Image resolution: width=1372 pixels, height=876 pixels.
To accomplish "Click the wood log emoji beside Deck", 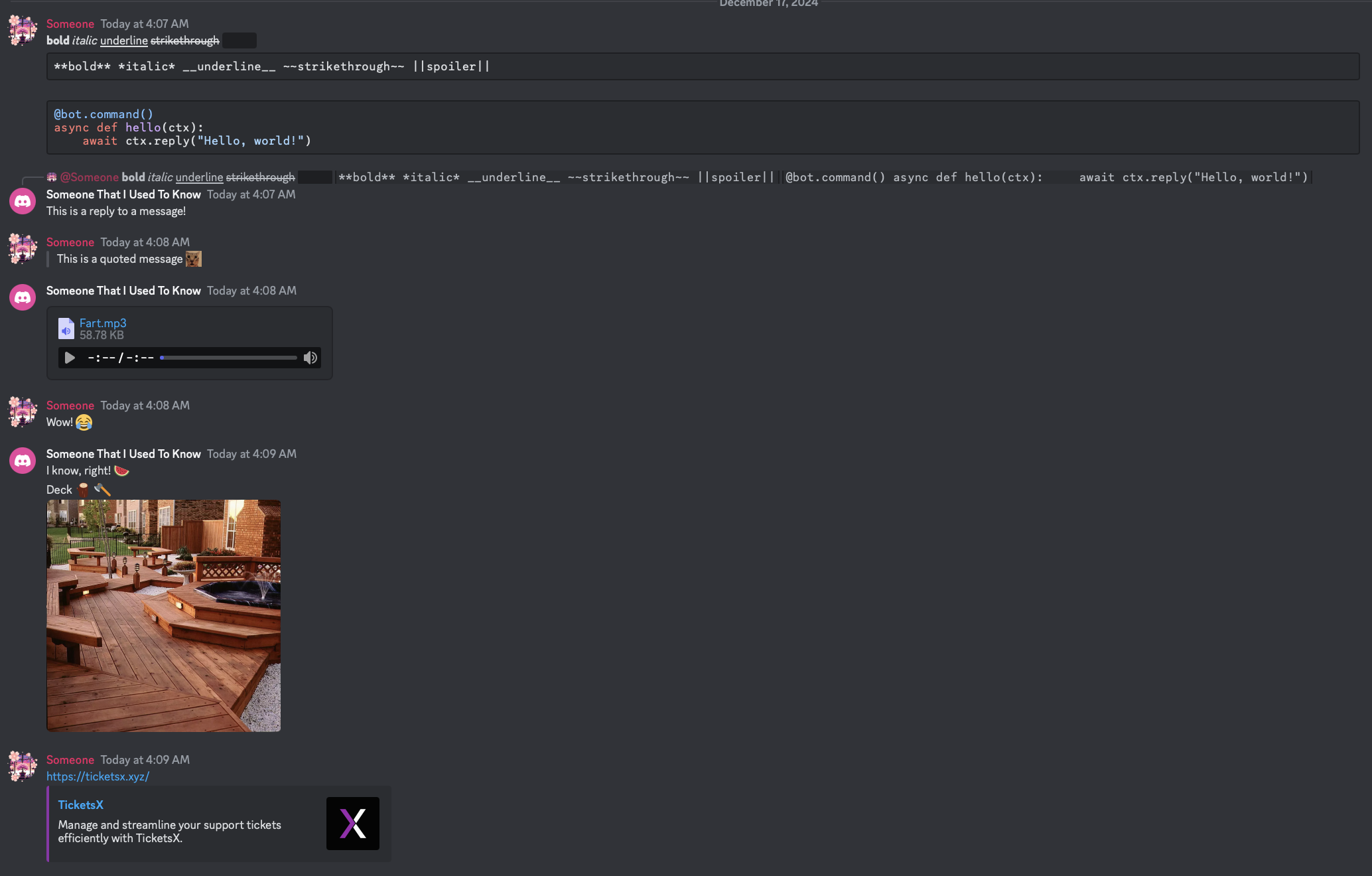I will point(83,490).
